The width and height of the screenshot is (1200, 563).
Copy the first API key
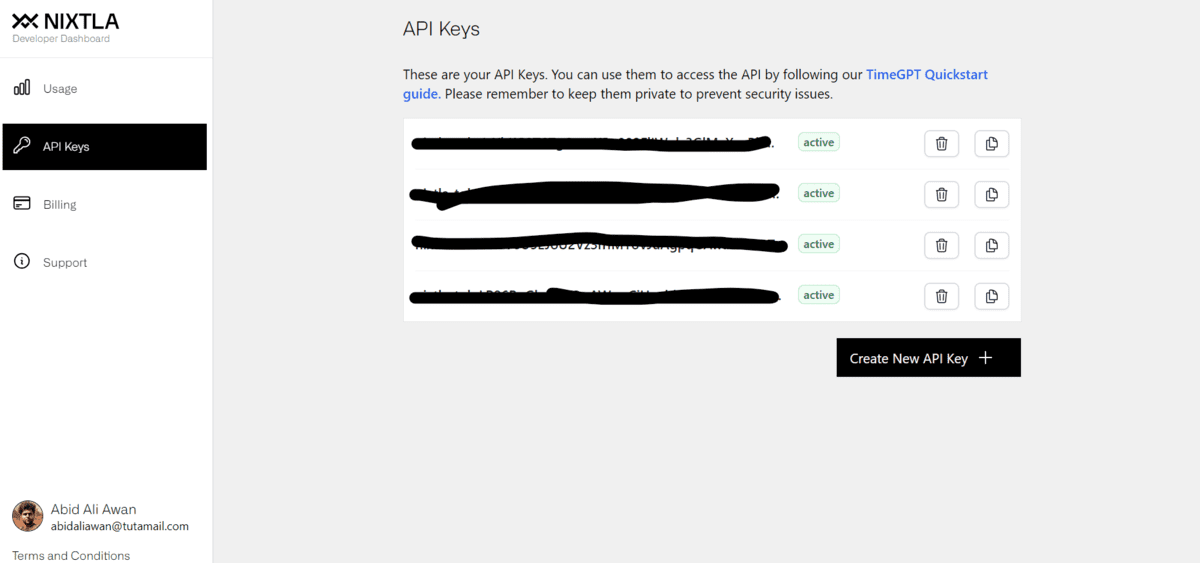[991, 143]
